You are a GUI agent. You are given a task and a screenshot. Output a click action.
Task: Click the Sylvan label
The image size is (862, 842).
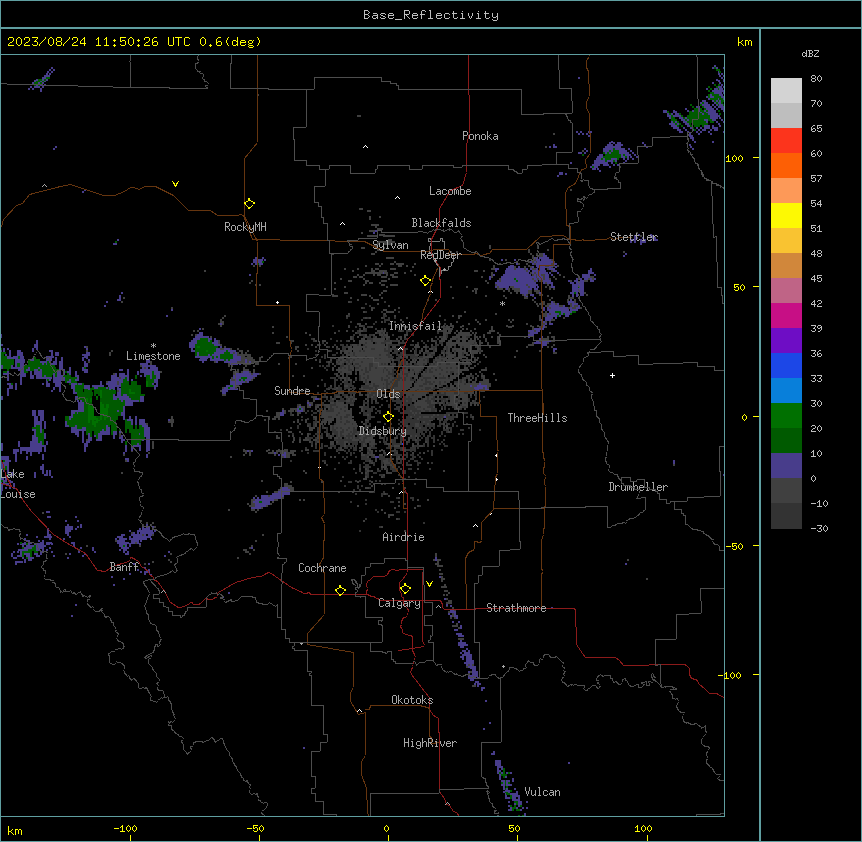390,245
